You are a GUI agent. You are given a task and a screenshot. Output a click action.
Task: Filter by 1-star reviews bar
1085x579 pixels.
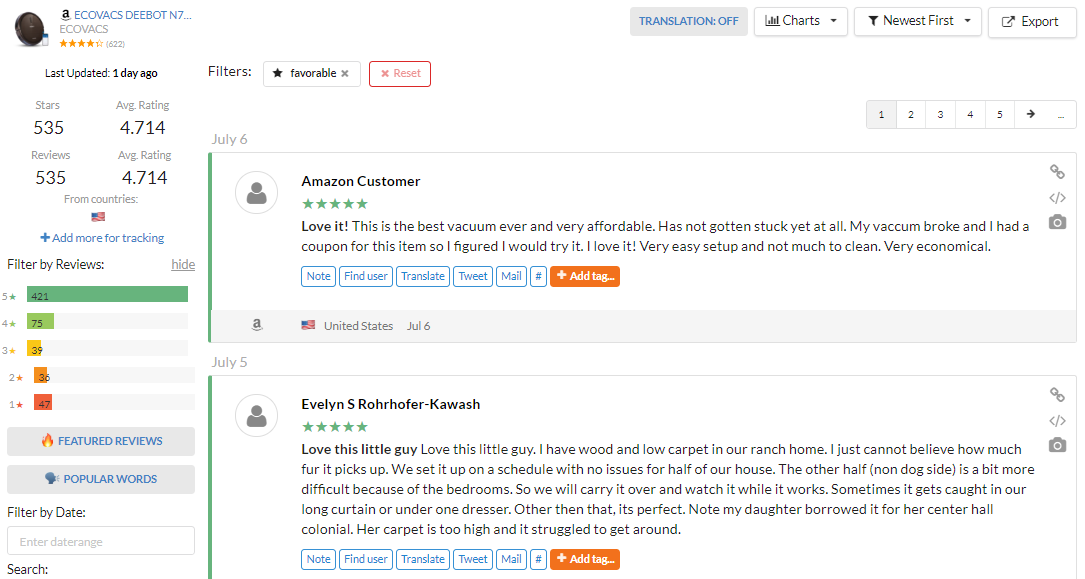[43, 403]
